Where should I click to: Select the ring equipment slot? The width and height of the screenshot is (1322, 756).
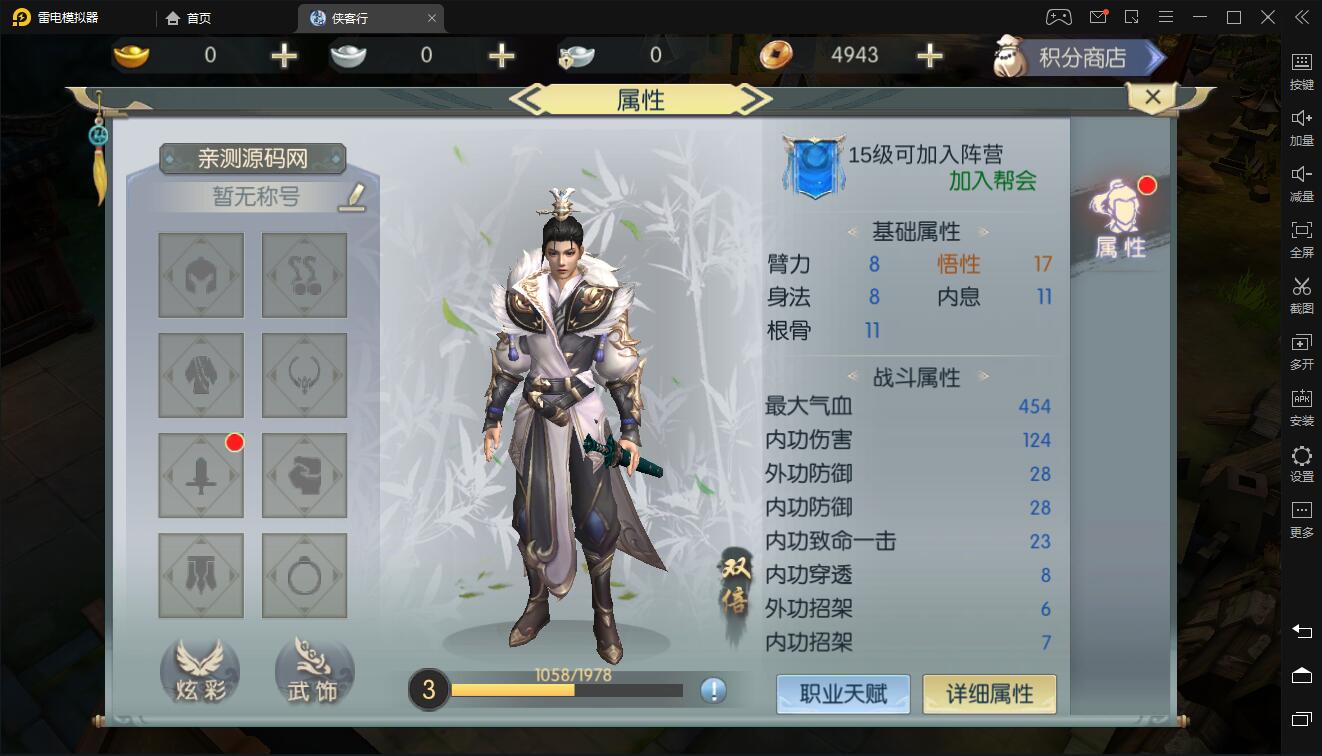pos(305,576)
